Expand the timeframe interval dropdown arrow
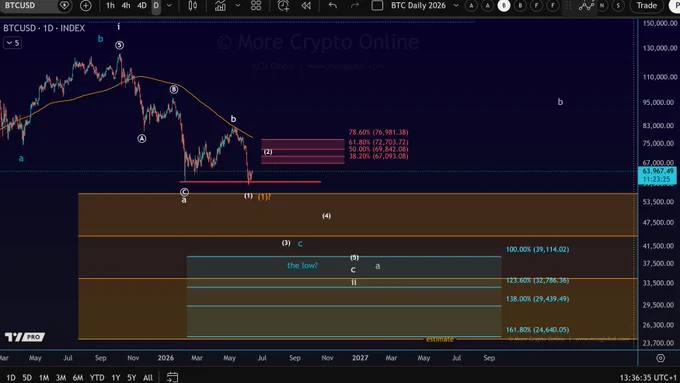Screen dimensions: 680x383 [x=170, y=6]
